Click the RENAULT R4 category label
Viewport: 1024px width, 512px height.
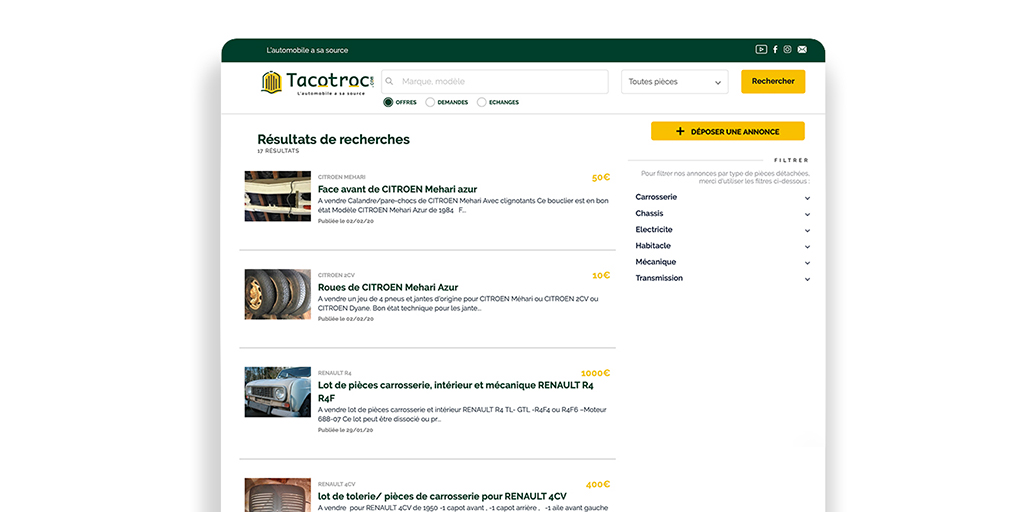(335, 373)
